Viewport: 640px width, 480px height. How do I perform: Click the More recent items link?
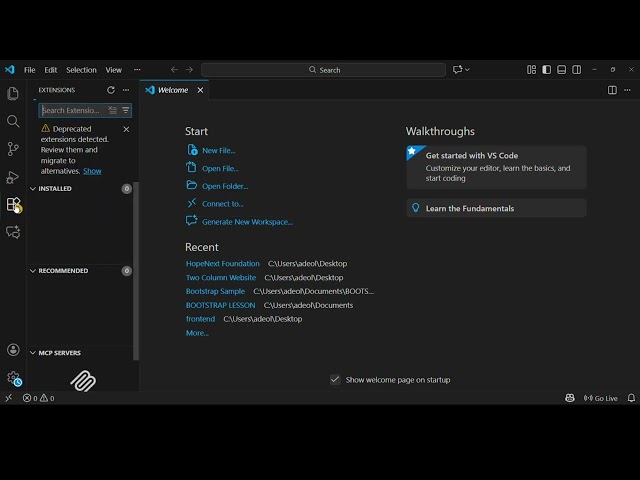[197, 333]
